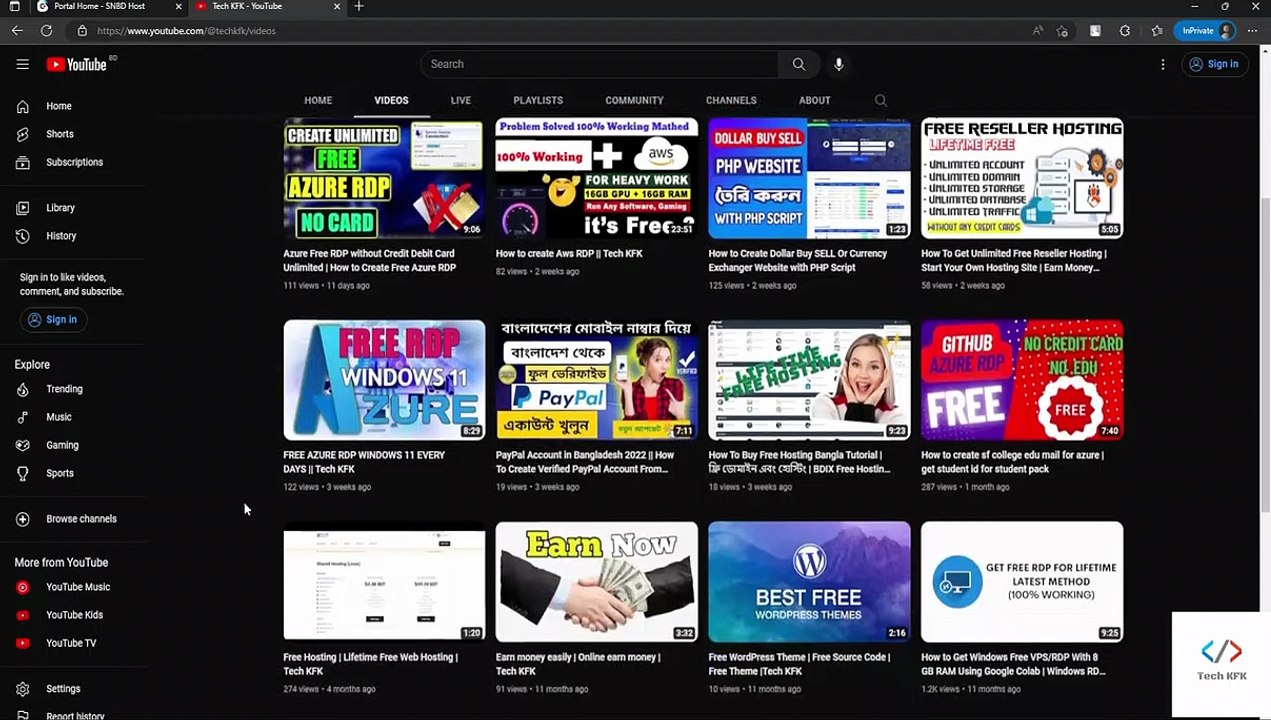Open GitHub Azure RDP Free thumbnail
The height and width of the screenshot is (720, 1271).
(x=1022, y=380)
